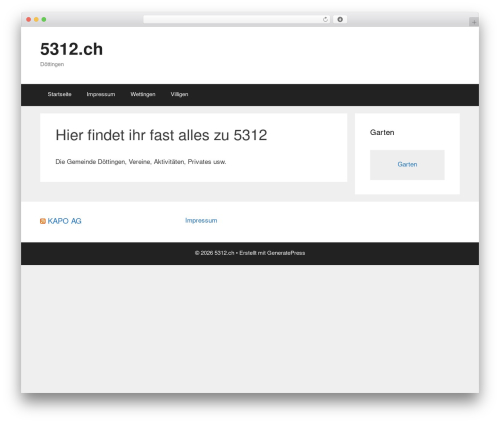Open the Impressum navigation menu item

click(x=101, y=94)
